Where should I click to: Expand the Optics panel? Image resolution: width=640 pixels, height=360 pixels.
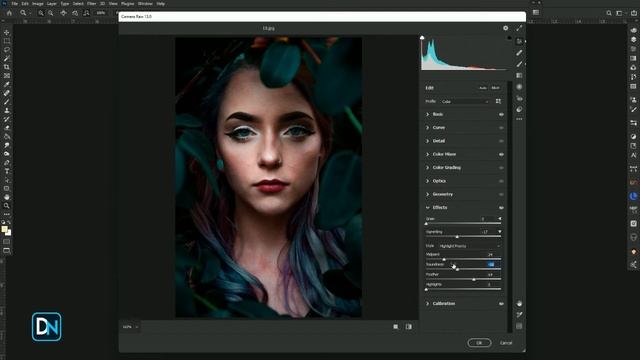(427, 181)
